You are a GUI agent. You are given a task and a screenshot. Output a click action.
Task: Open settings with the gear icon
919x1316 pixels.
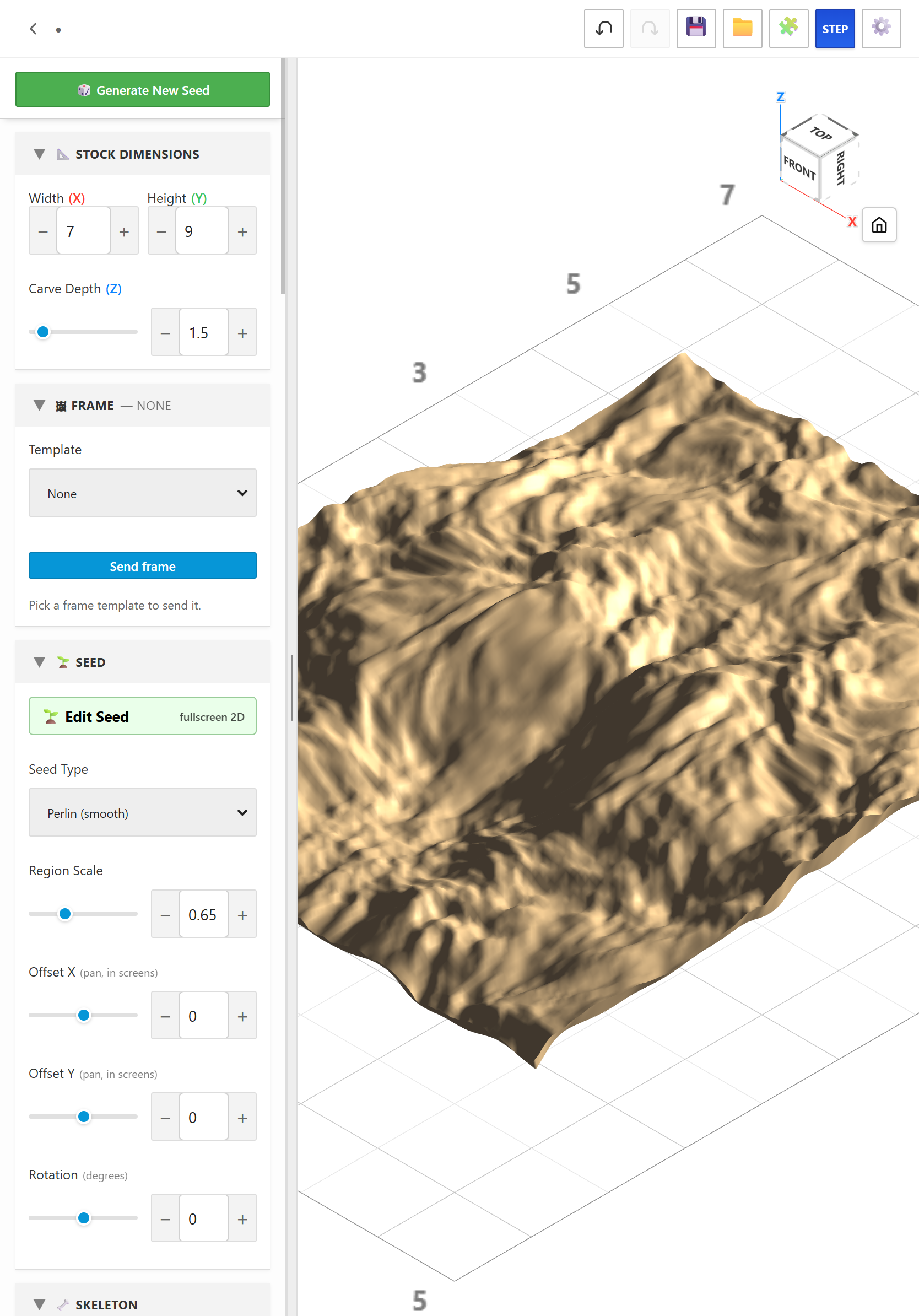pyautogui.click(x=881, y=29)
